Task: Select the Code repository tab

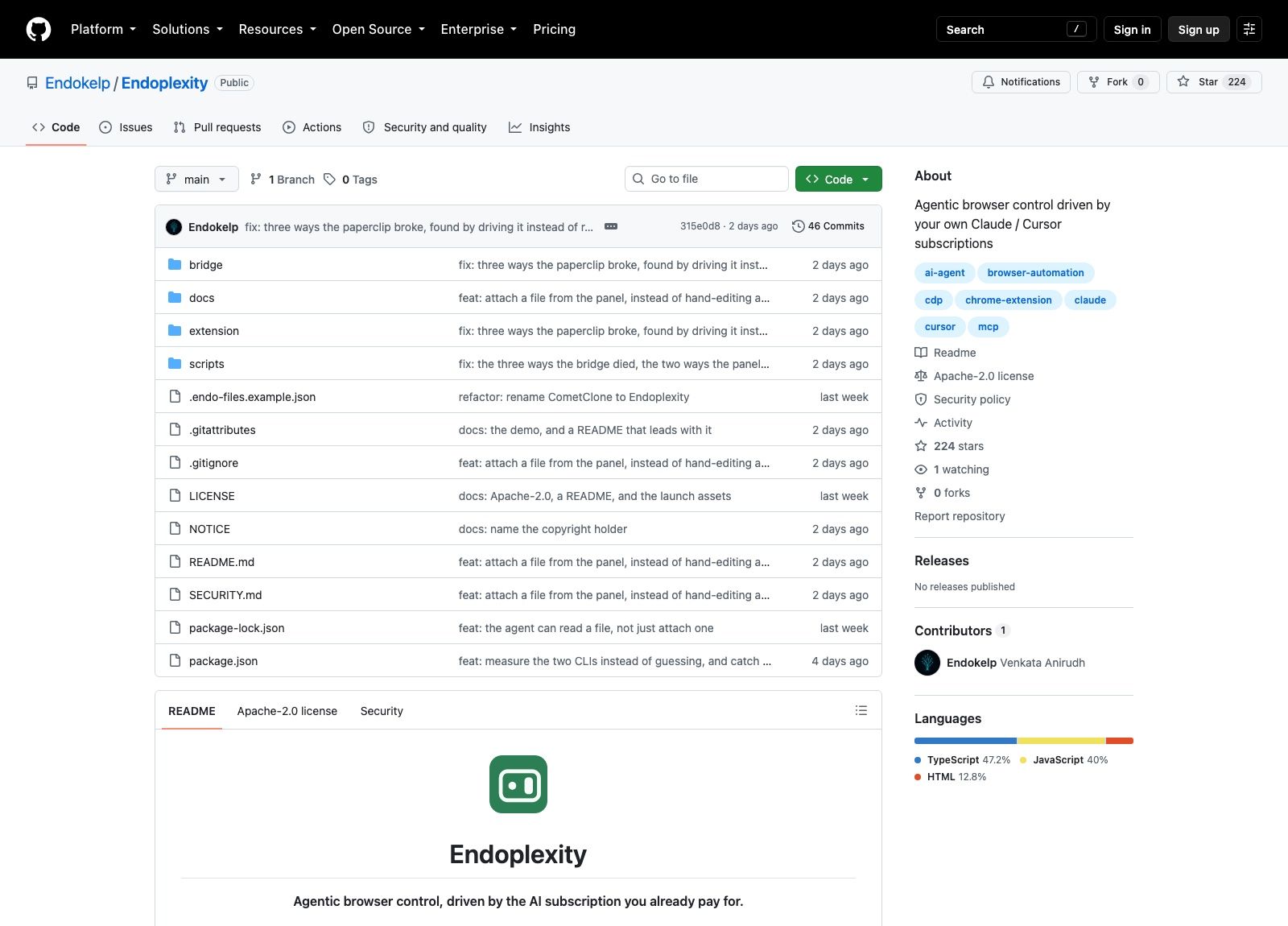Action: pyautogui.click(x=56, y=127)
